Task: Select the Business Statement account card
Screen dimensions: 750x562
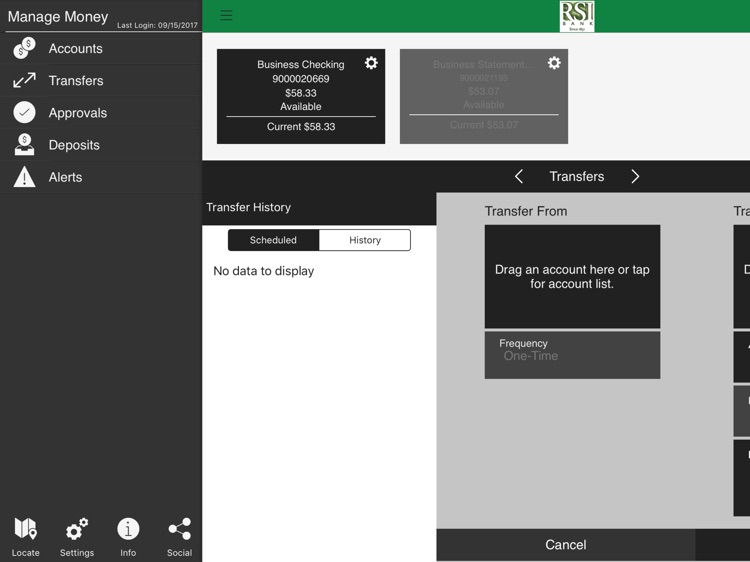Action: pos(484,96)
